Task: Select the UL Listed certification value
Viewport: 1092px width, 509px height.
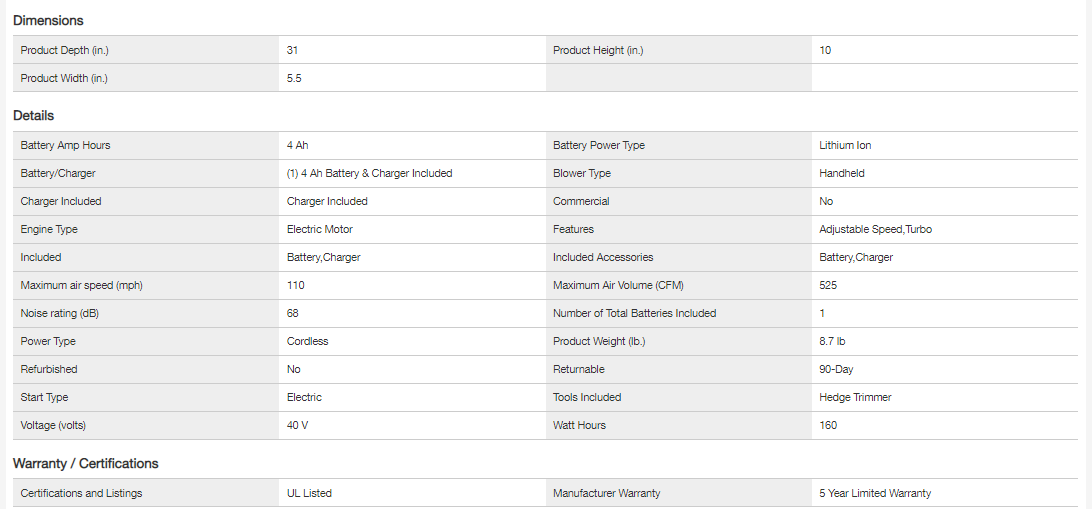Action: click(309, 493)
